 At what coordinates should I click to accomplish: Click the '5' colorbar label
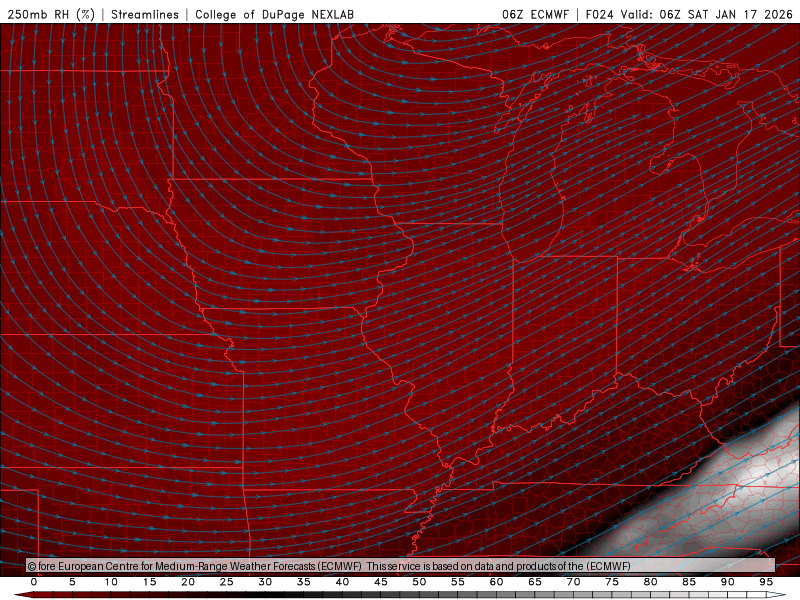click(72, 582)
